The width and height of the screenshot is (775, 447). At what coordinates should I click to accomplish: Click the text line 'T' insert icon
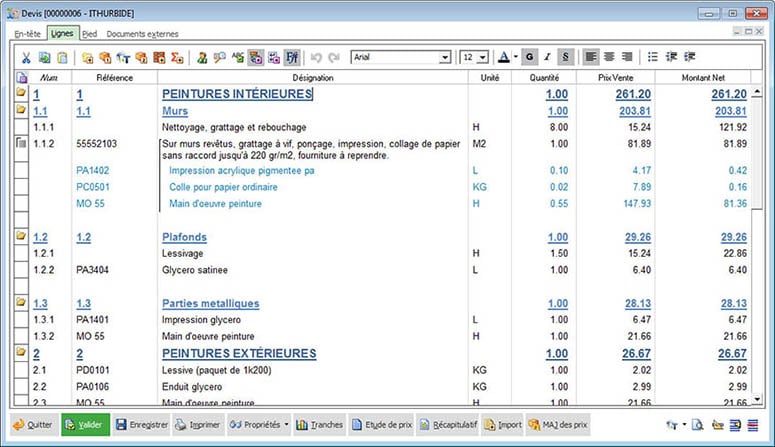123,58
